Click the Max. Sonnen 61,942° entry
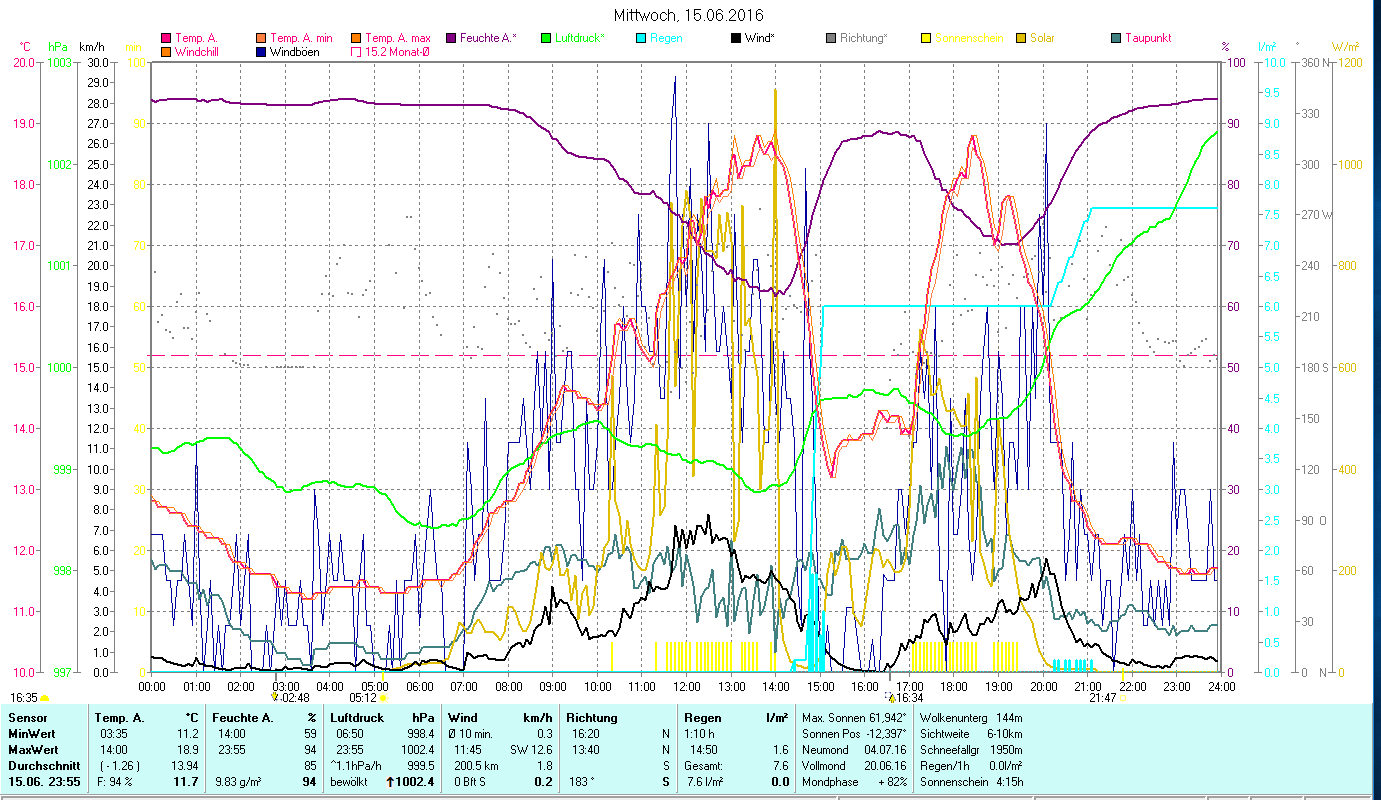1381x800 pixels. pyautogui.click(x=855, y=718)
